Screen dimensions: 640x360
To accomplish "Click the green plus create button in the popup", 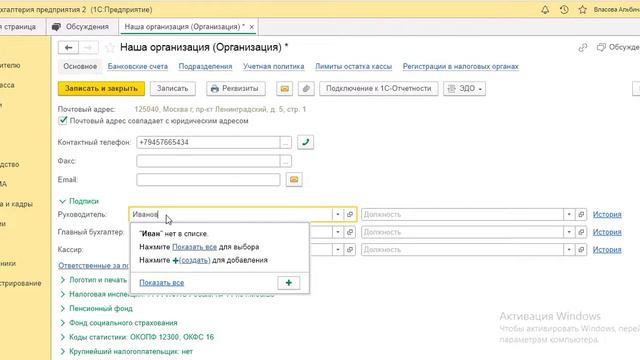I will click(289, 282).
